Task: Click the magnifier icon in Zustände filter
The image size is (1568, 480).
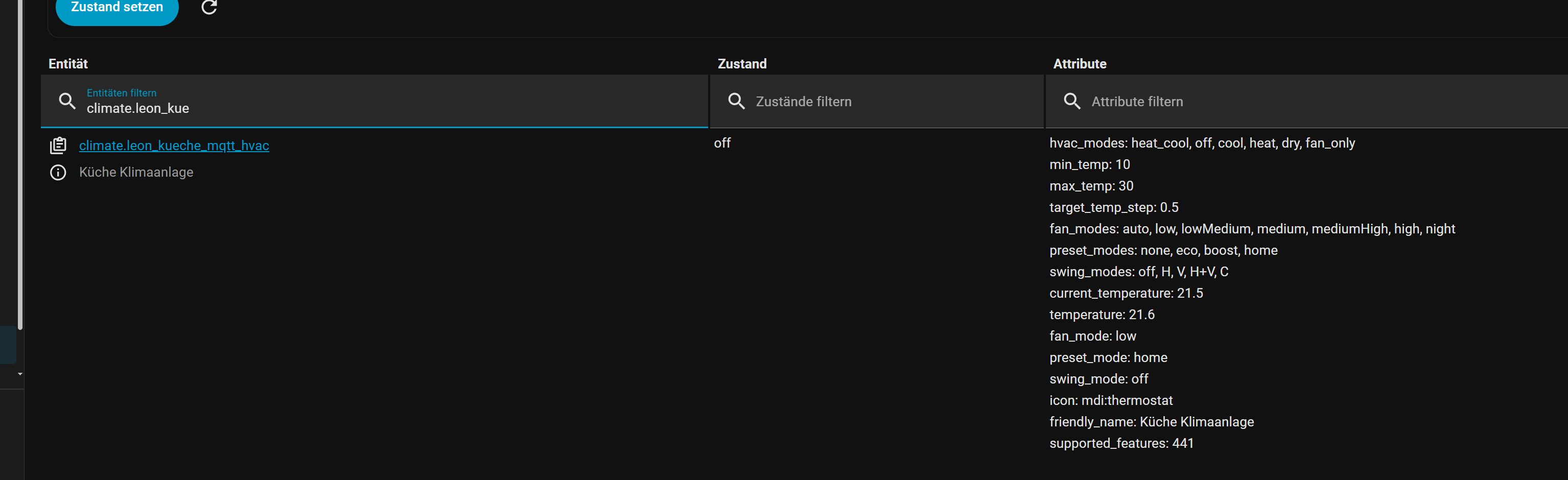Action: click(737, 101)
